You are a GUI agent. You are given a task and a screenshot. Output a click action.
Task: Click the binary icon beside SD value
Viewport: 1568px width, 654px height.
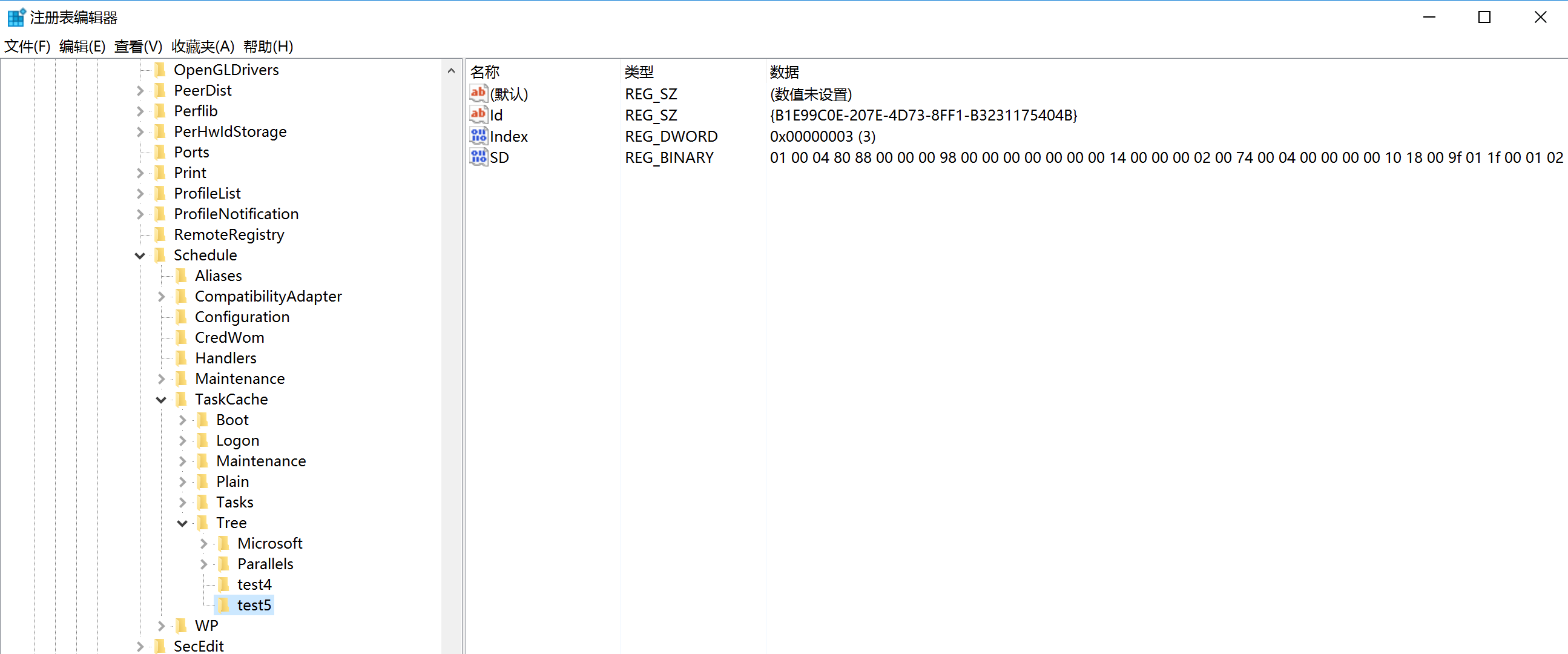(478, 157)
